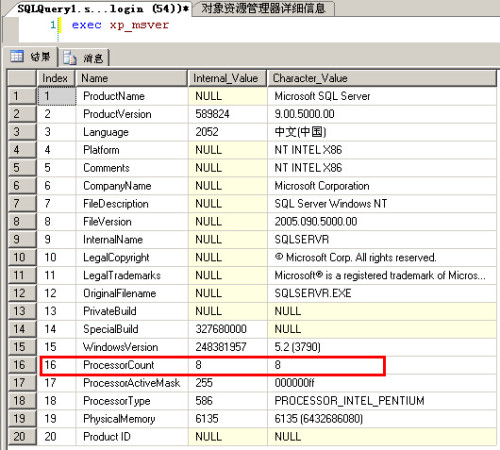
Task: Click the Name column header
Action: pos(132,78)
